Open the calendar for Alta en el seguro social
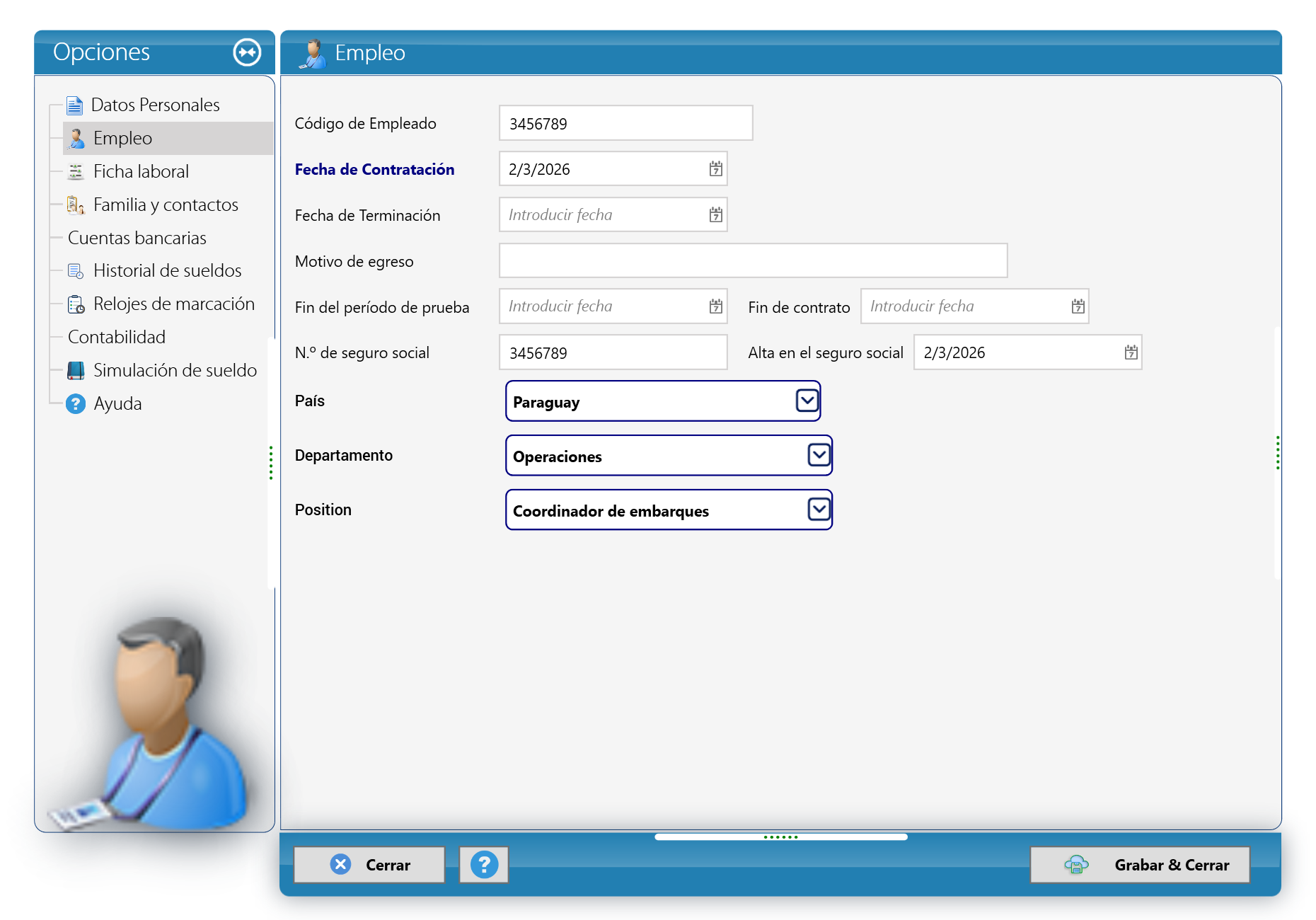 (1131, 352)
